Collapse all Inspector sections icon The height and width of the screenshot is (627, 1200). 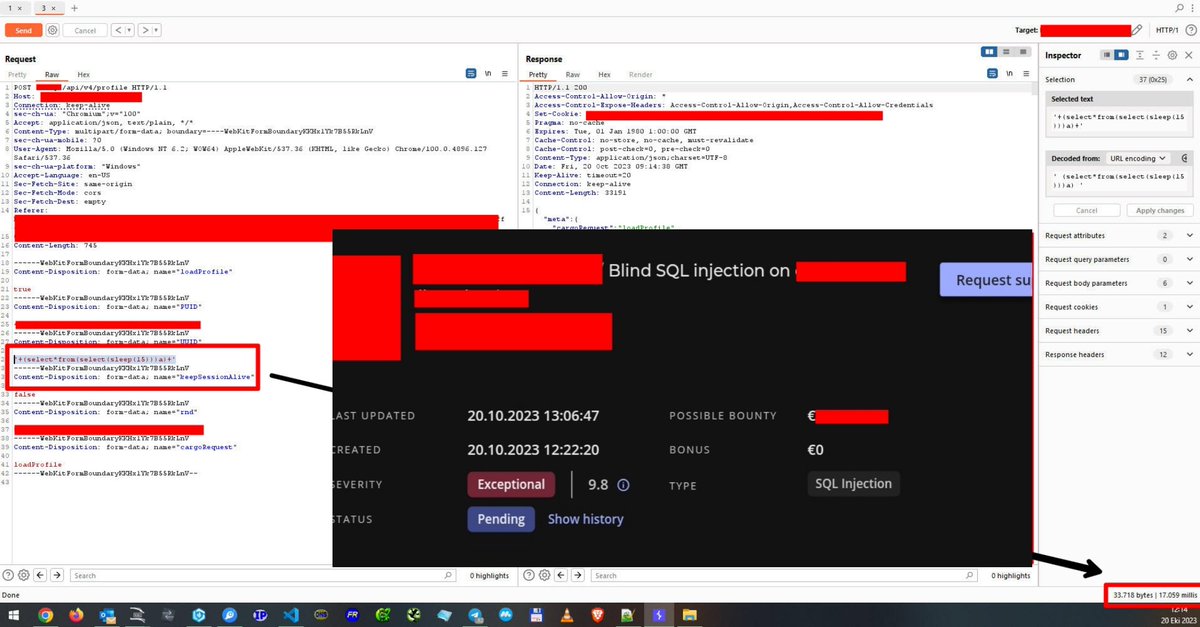1155,55
